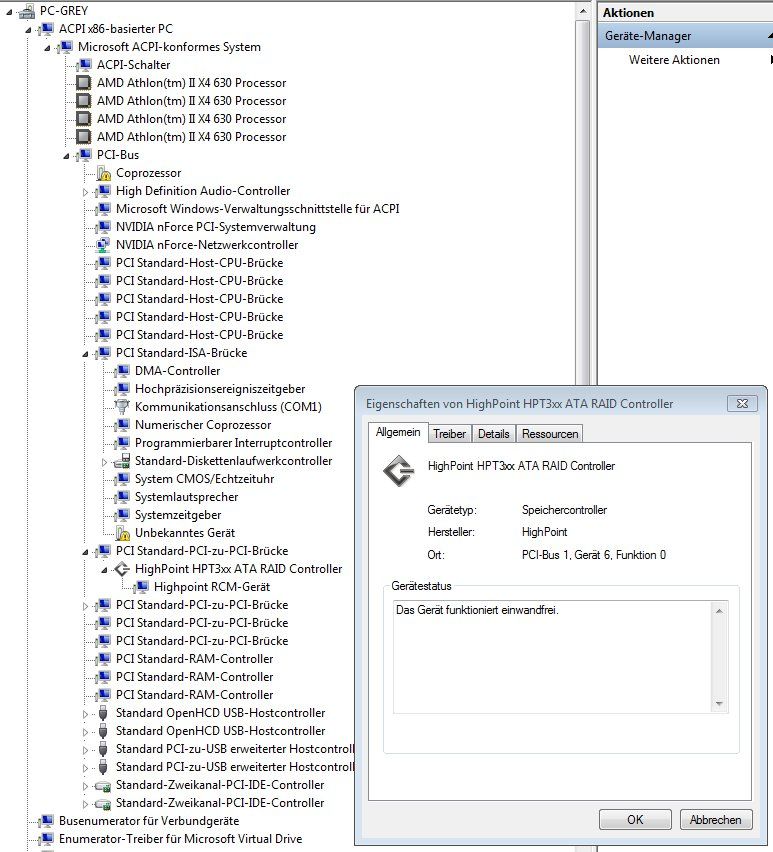773x852 pixels.
Task: Click the HighPoint logo in the properties dialog
Action: (399, 471)
